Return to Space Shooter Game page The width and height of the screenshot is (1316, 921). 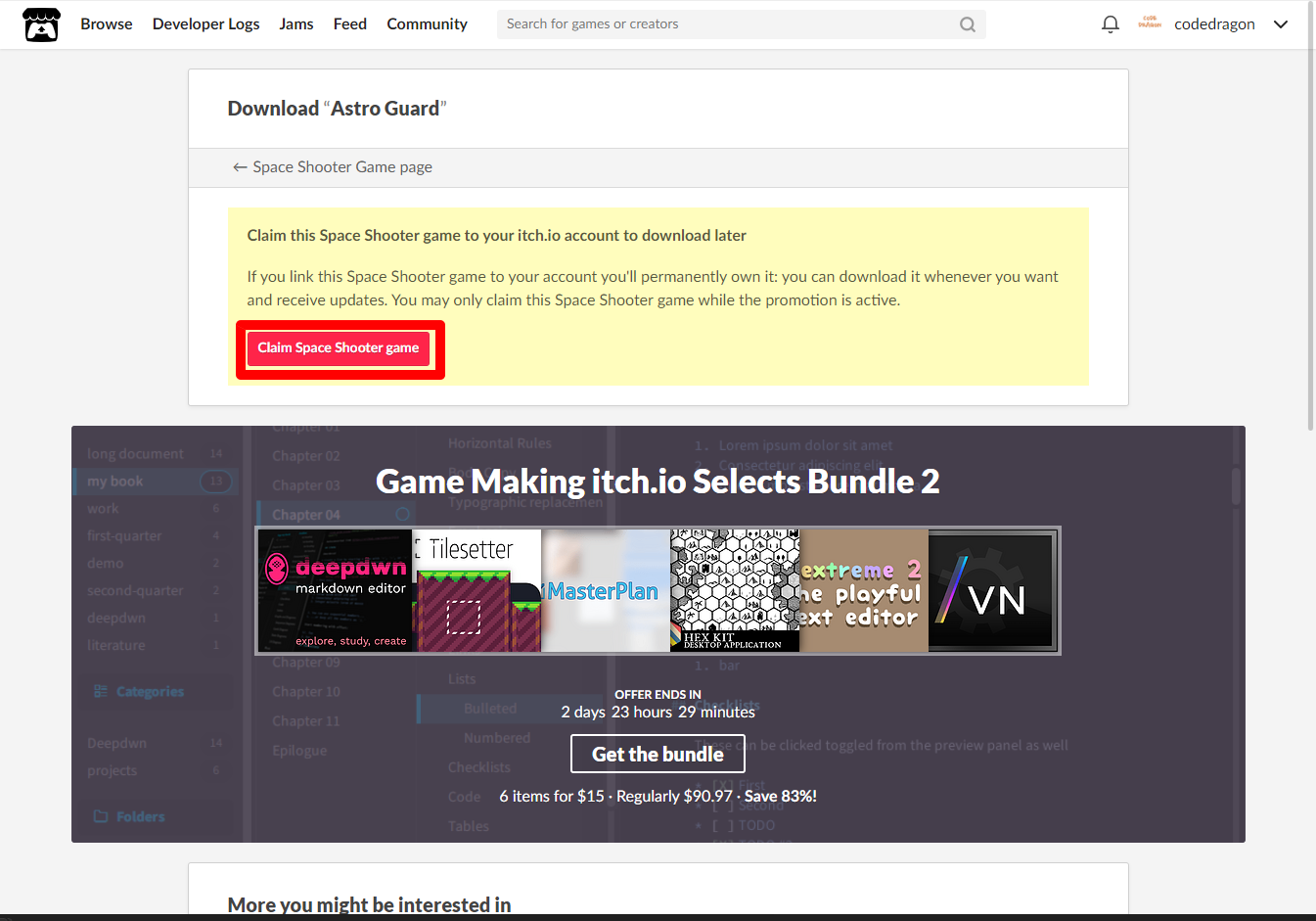click(333, 167)
